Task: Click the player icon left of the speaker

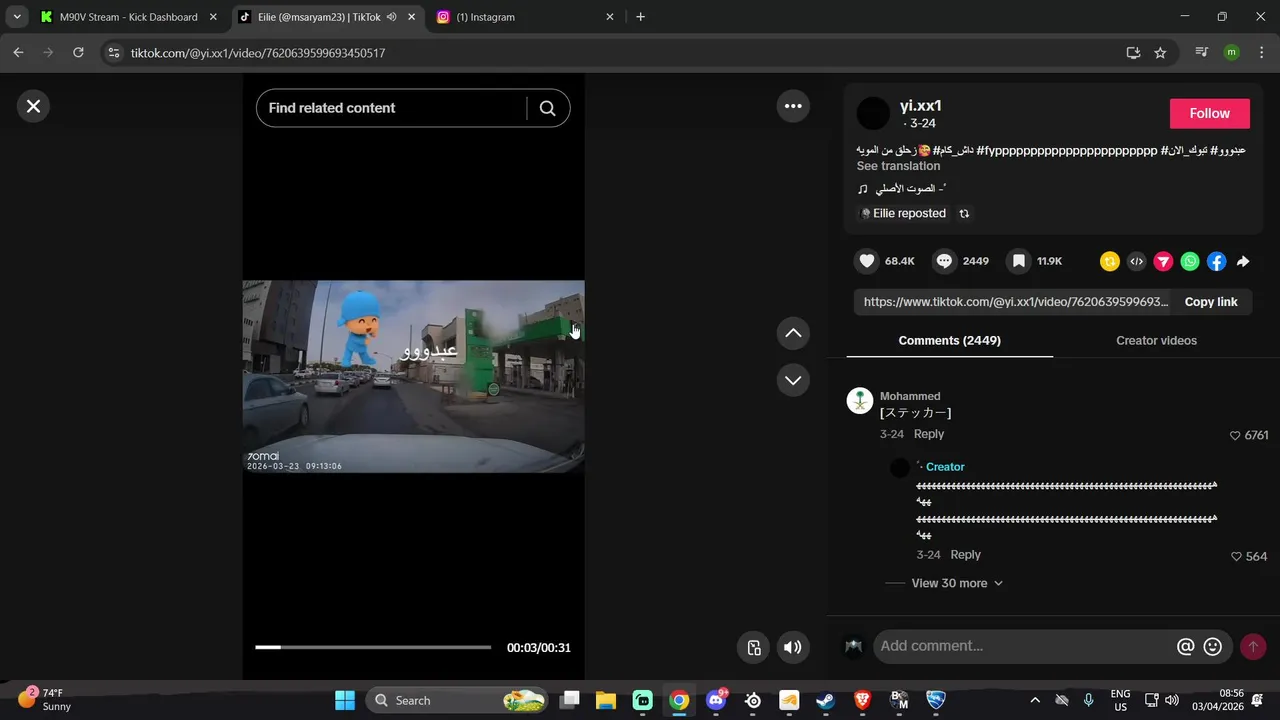Action: click(x=755, y=647)
